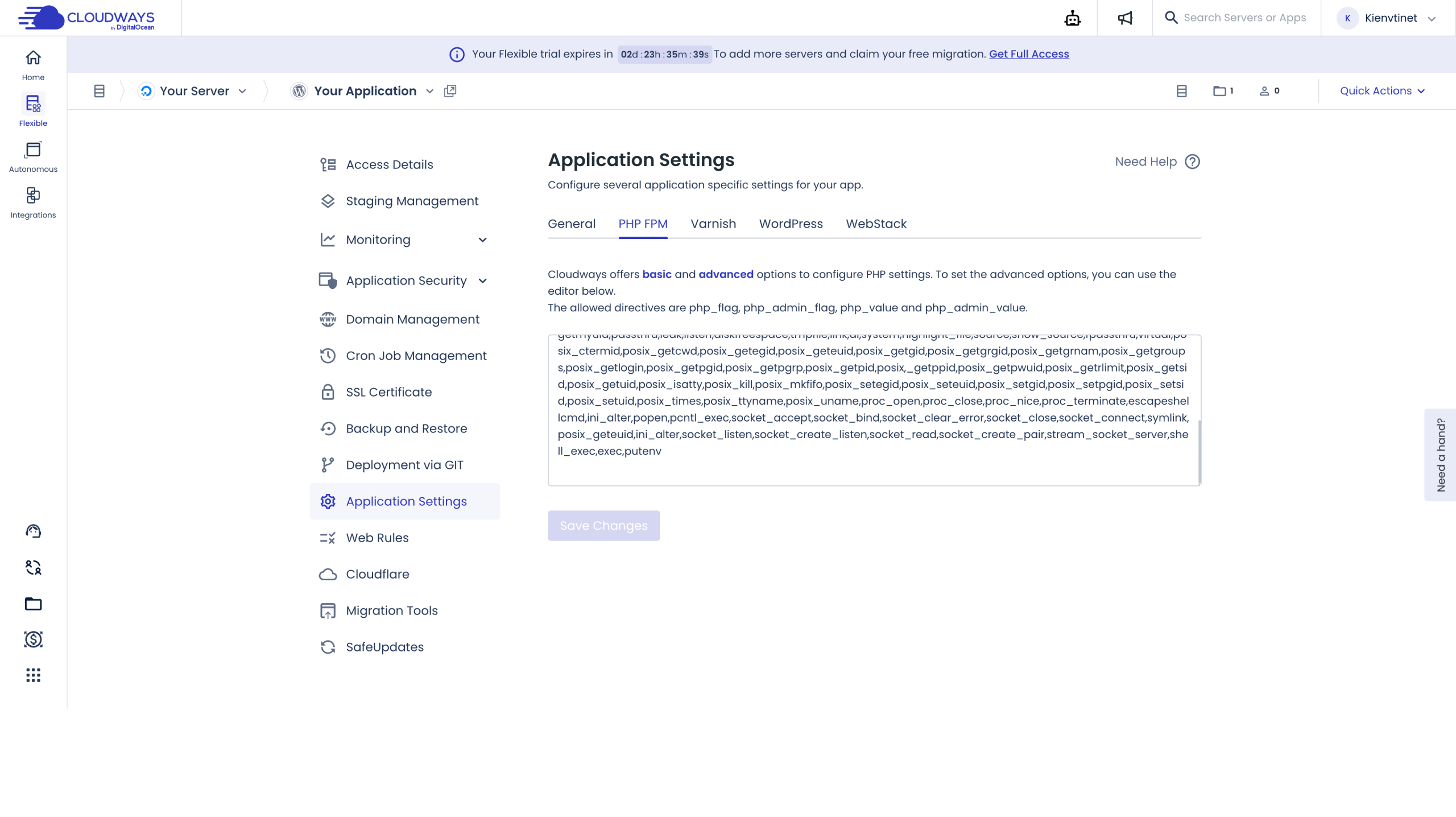Open the announcements megaphone icon
Image resolution: width=1456 pixels, height=817 pixels.
[x=1125, y=18]
